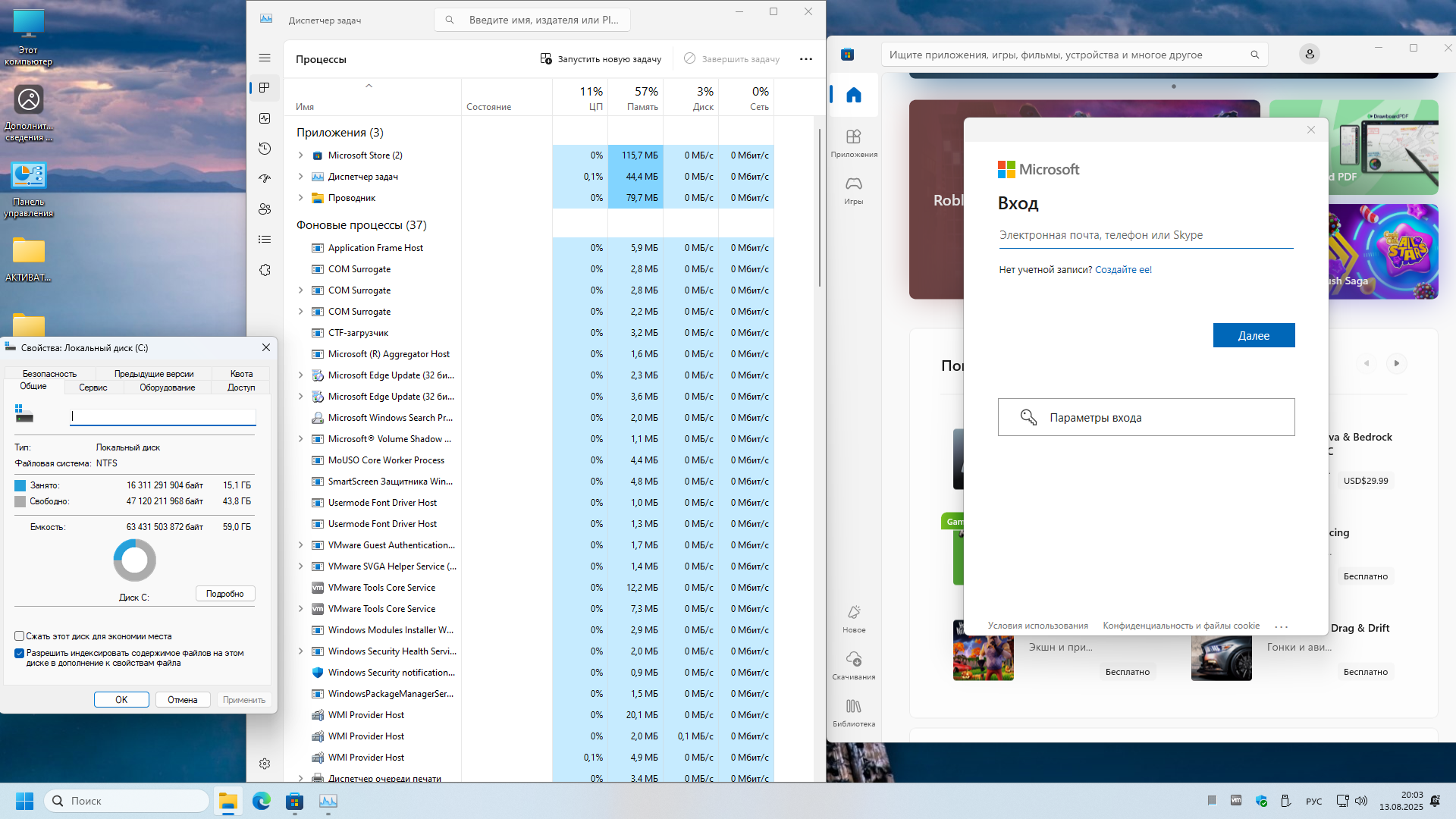
Task: Click Параметры входа sign-in options button
Action: click(x=1146, y=417)
